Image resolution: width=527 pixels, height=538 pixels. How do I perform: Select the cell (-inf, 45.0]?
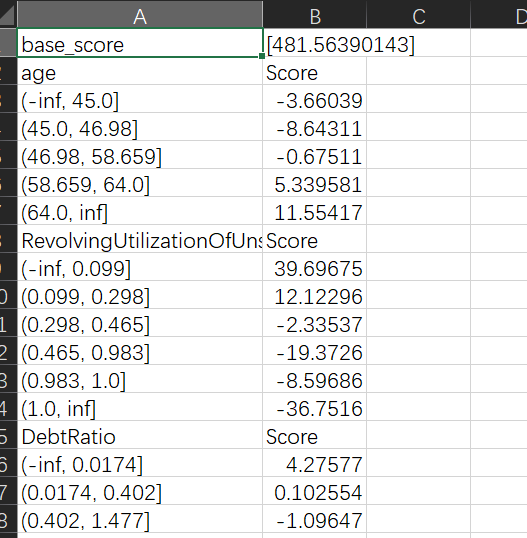point(140,99)
